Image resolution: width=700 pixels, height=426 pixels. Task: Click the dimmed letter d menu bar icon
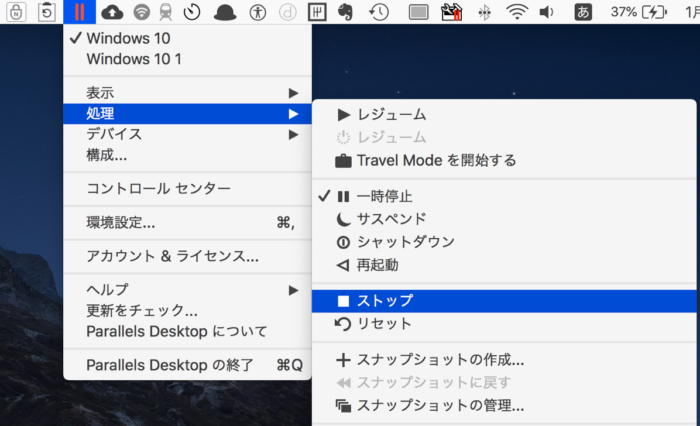point(288,12)
